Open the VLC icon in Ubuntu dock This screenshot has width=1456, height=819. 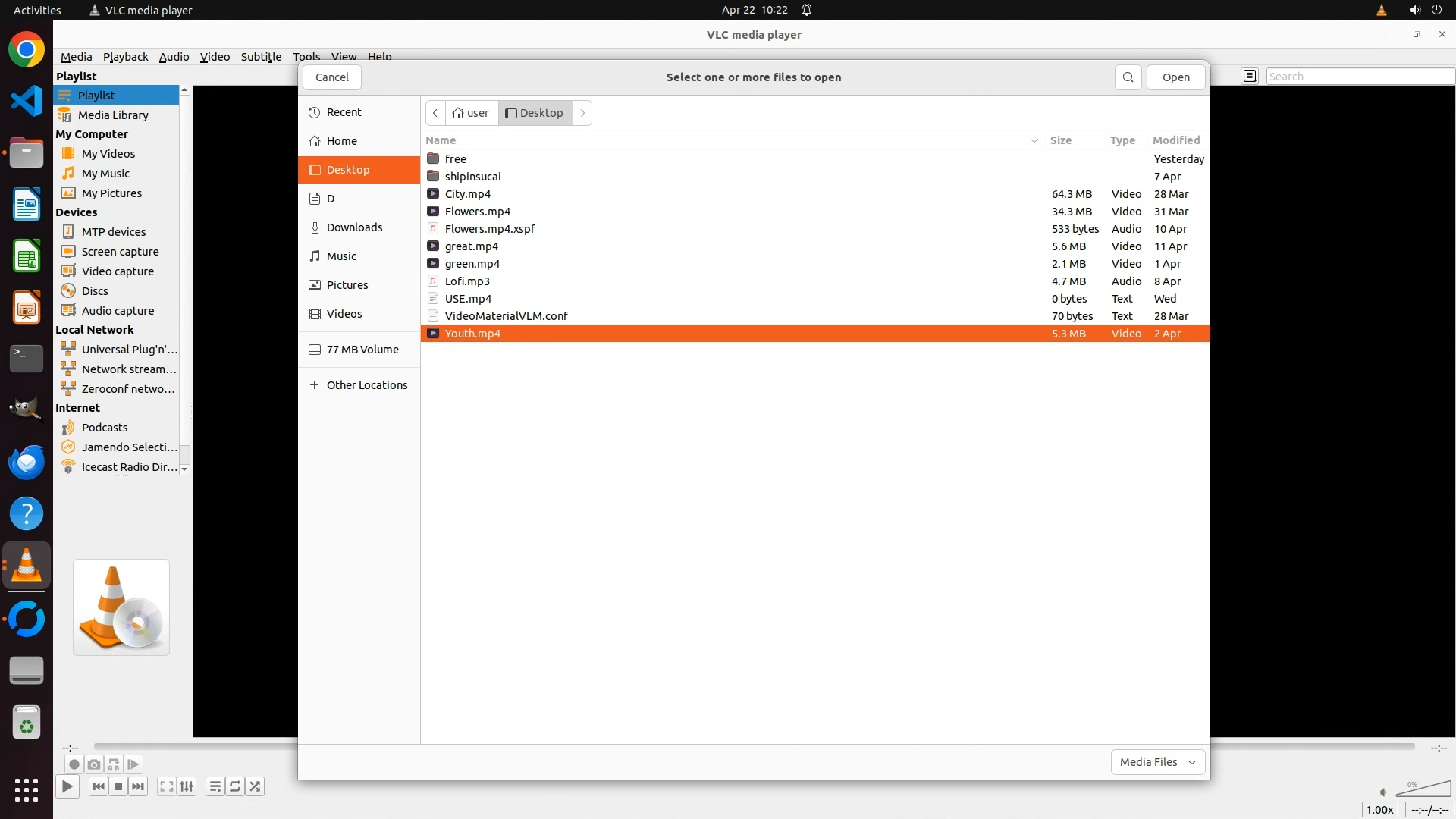(x=27, y=566)
